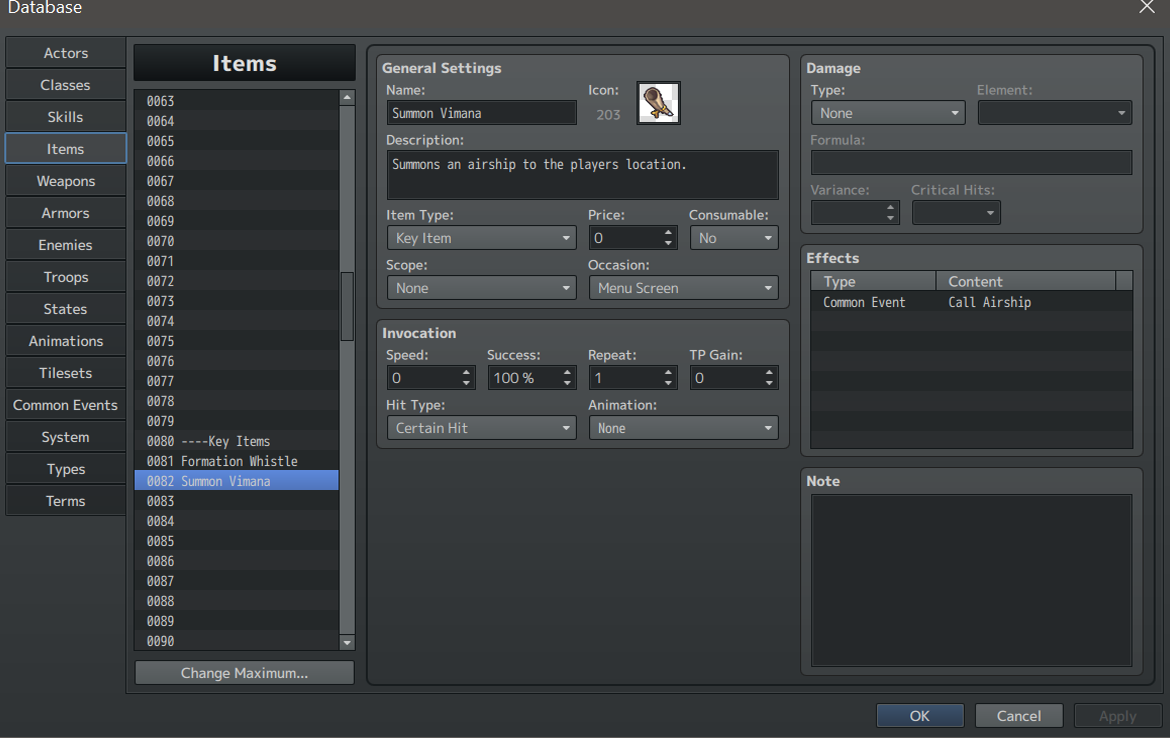Click the Price stepper up arrow
This screenshot has width=1170, height=738.
[x=668, y=233]
